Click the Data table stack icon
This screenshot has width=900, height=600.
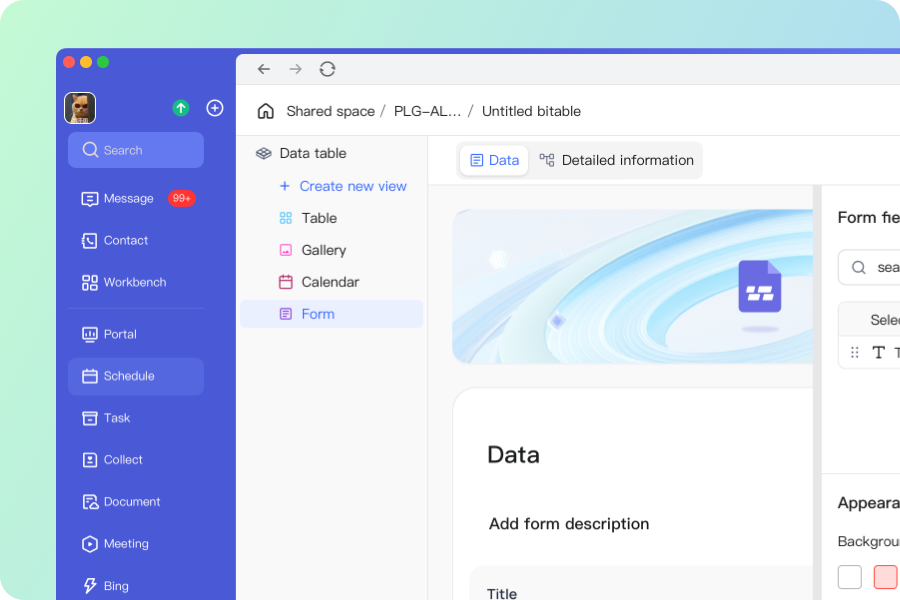[263, 153]
